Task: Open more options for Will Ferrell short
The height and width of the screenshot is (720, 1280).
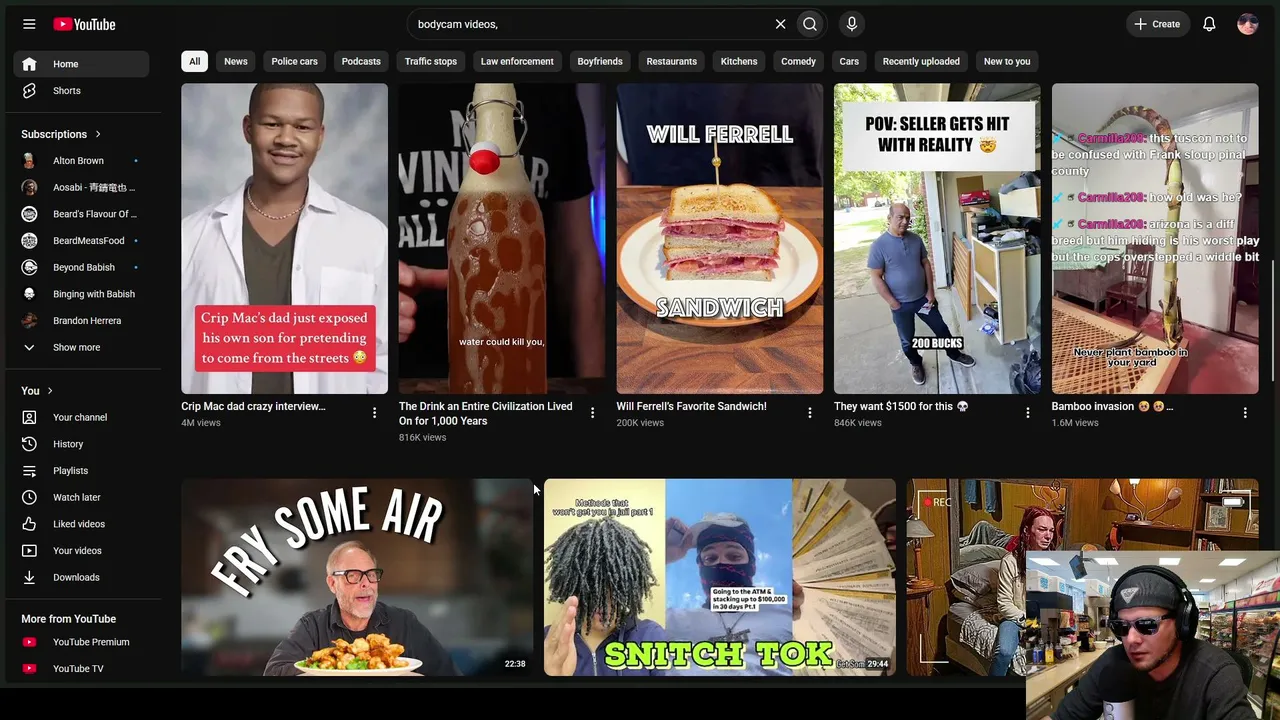Action: [810, 412]
